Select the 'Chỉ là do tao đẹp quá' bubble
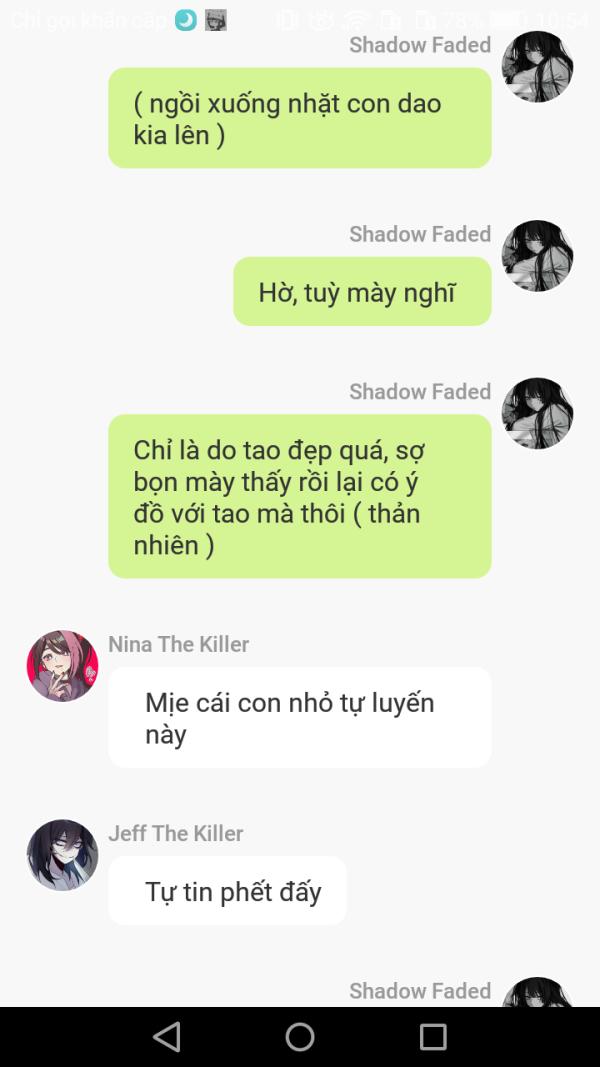The width and height of the screenshot is (600, 1067). pyautogui.click(x=300, y=496)
